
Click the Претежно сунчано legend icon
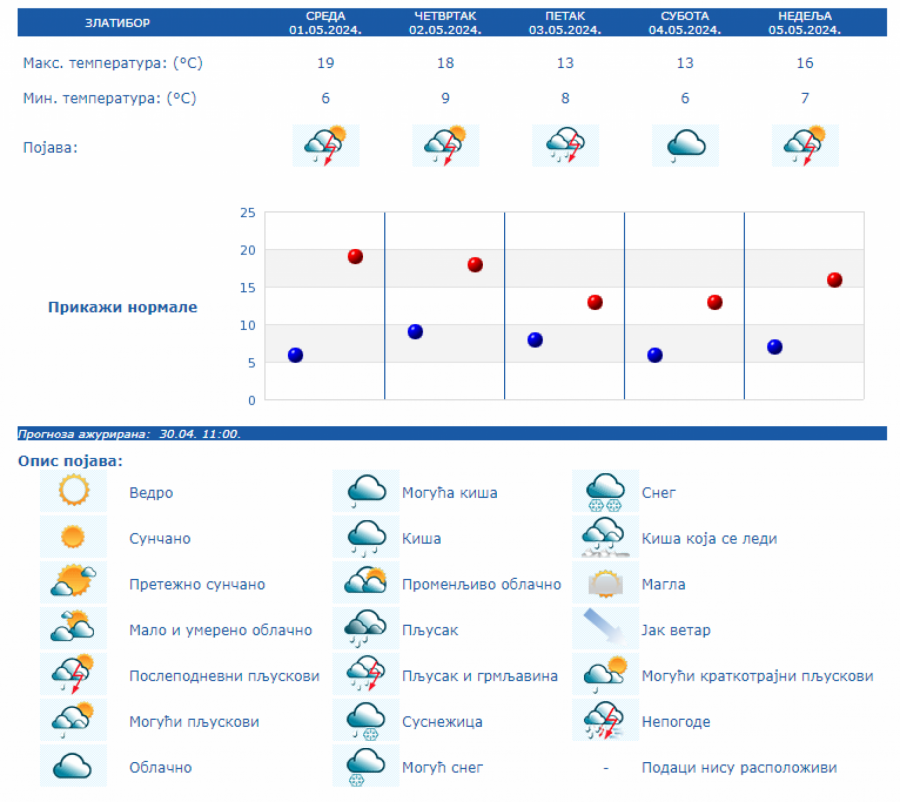pyautogui.click(x=73, y=584)
